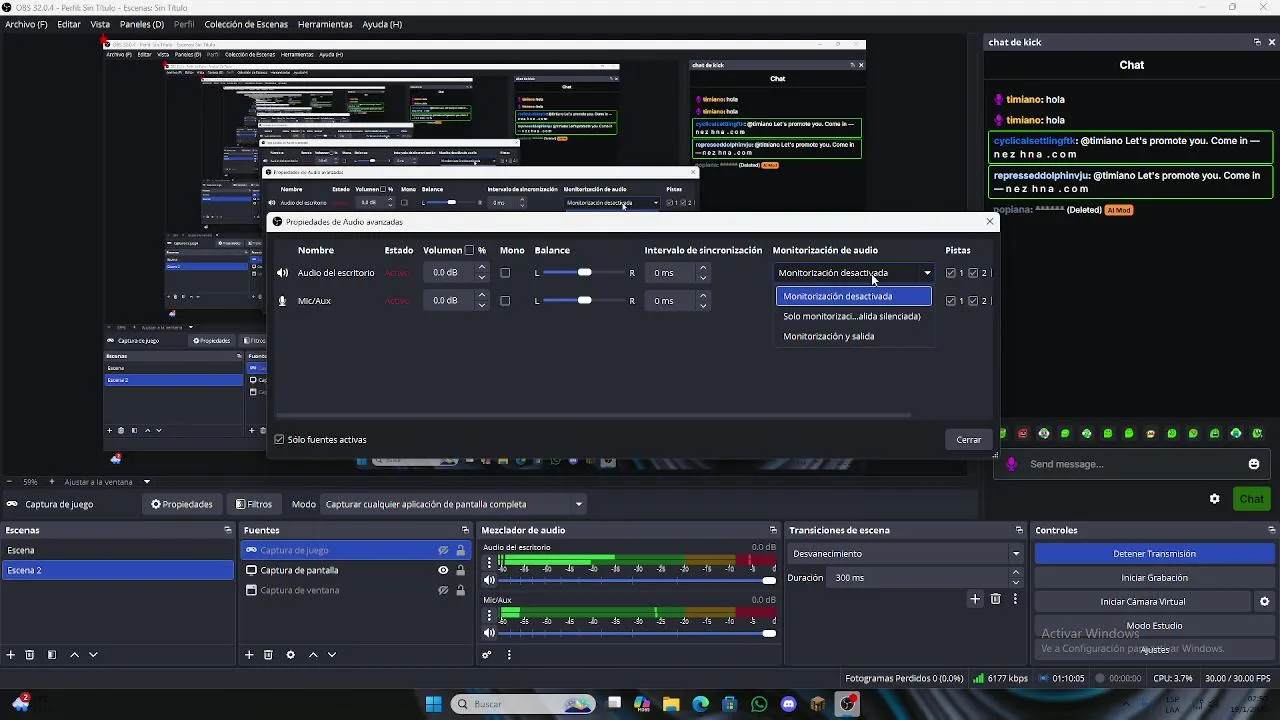Toggle the Volumen percent checkbox

tap(469, 250)
